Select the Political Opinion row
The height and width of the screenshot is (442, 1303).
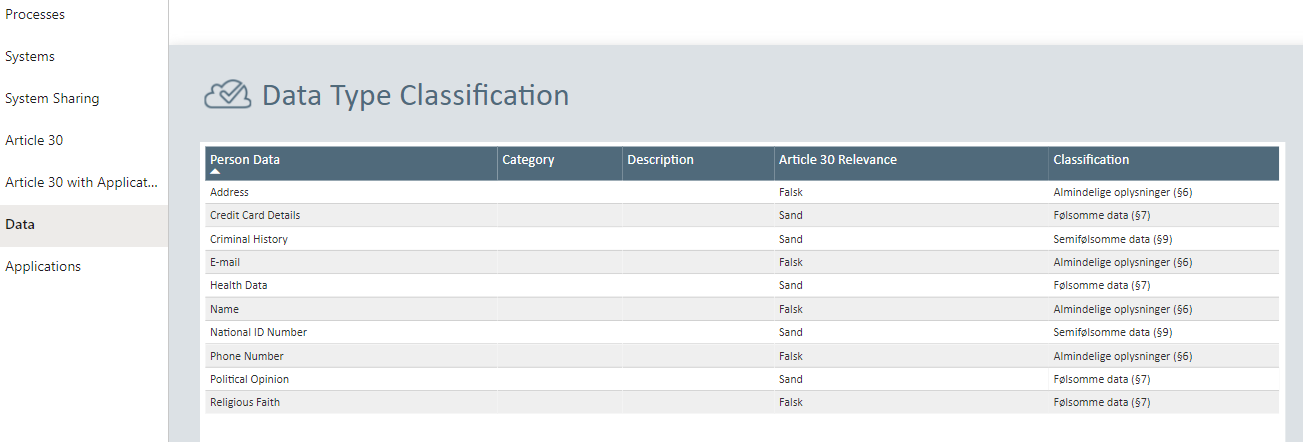point(249,379)
